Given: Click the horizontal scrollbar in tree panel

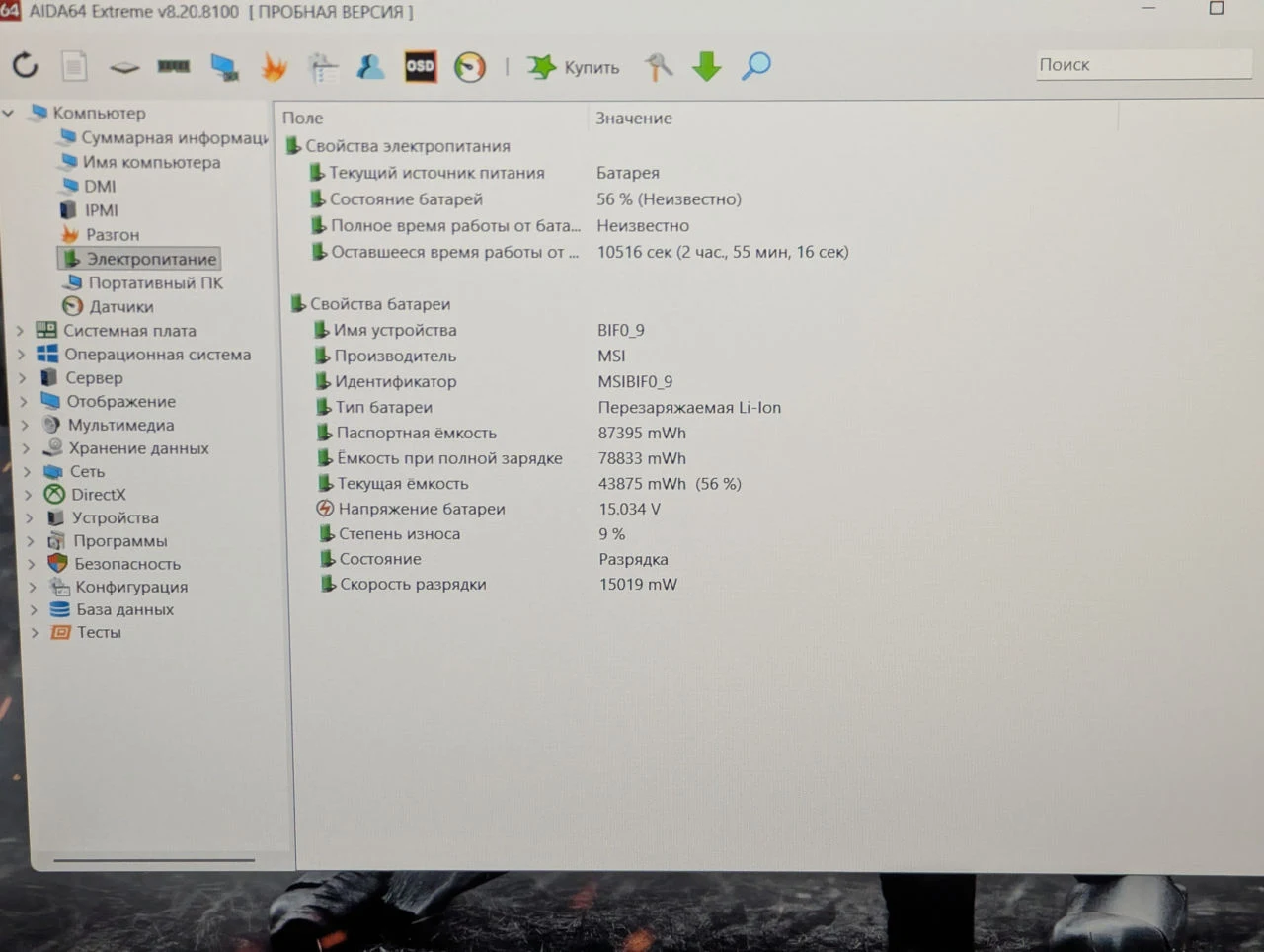Looking at the screenshot, I should (154, 860).
